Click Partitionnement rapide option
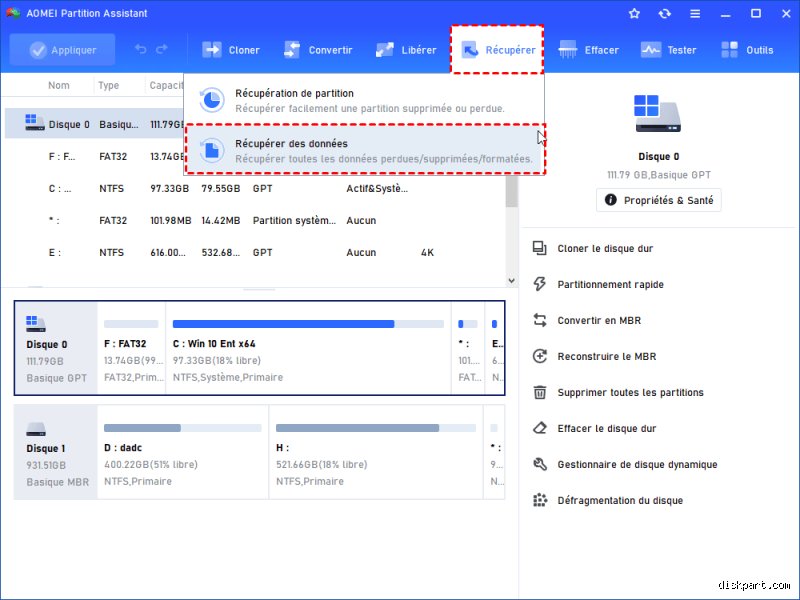This screenshot has height=600, width=800. tap(610, 285)
